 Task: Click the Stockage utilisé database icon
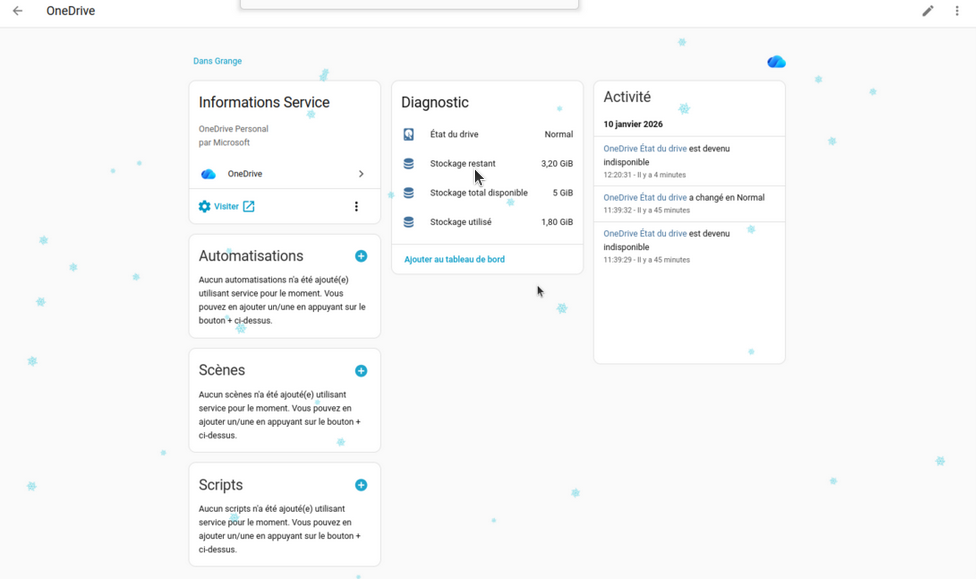click(x=408, y=222)
